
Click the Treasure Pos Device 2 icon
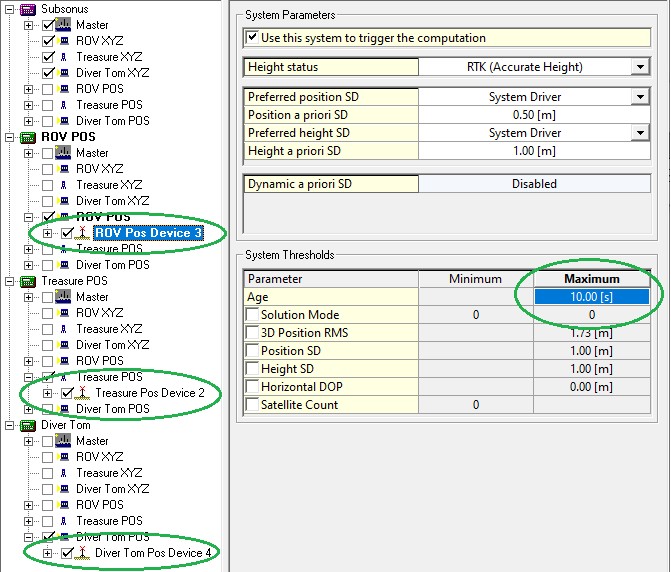click(83, 393)
